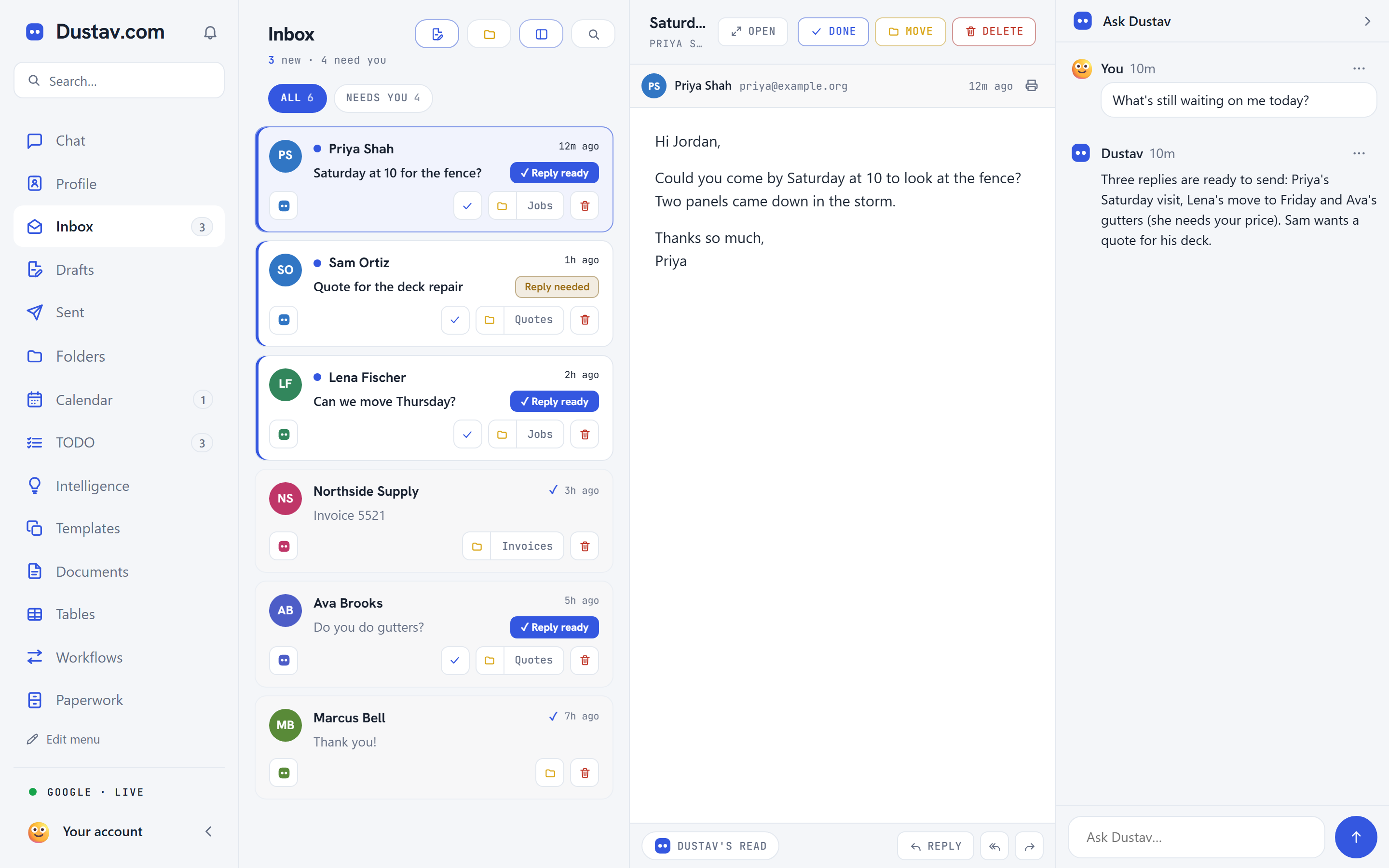
Task: Click the DELETE button for open email
Action: (x=994, y=31)
